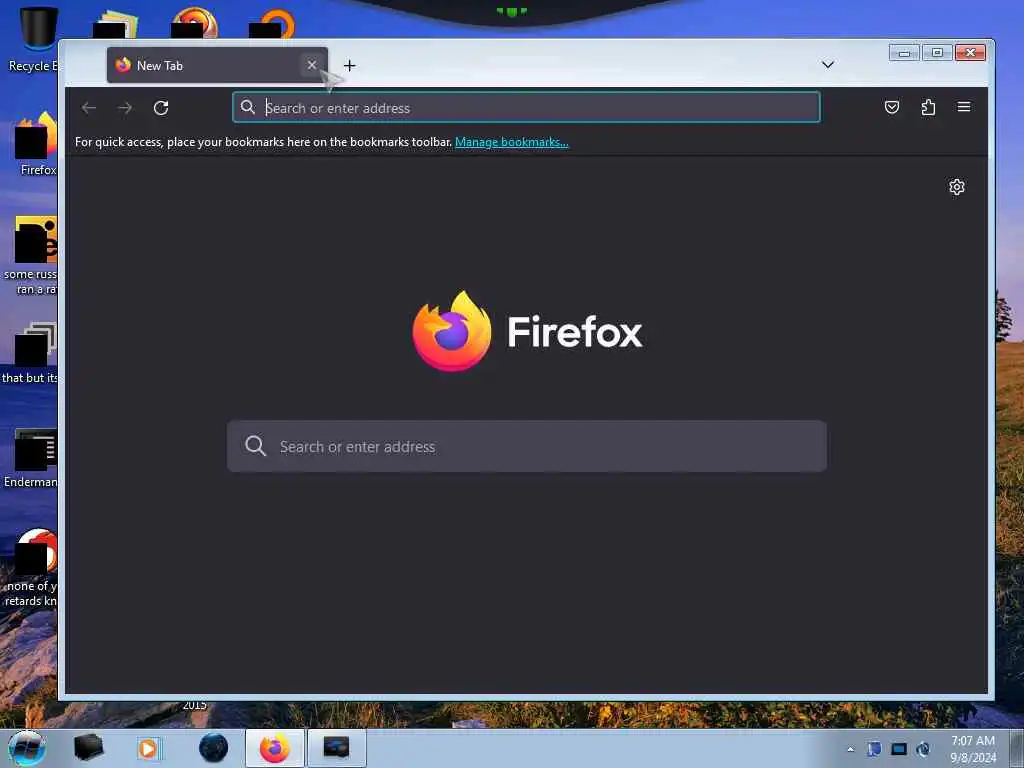Screen dimensions: 1024x768
Task: Focus the top address bar
Action: pos(526,107)
